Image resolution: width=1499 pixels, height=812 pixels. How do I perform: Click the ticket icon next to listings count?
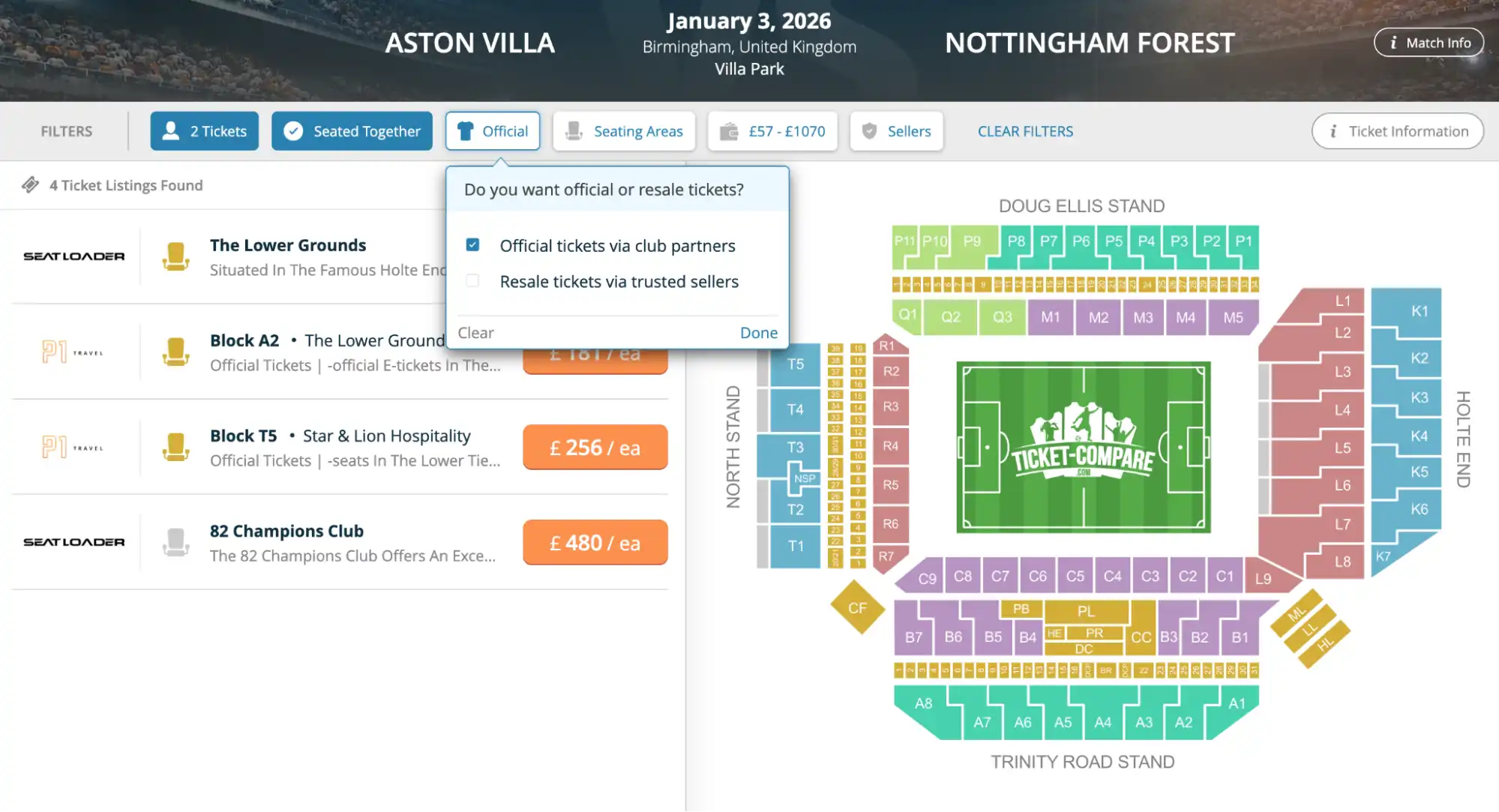pos(31,184)
